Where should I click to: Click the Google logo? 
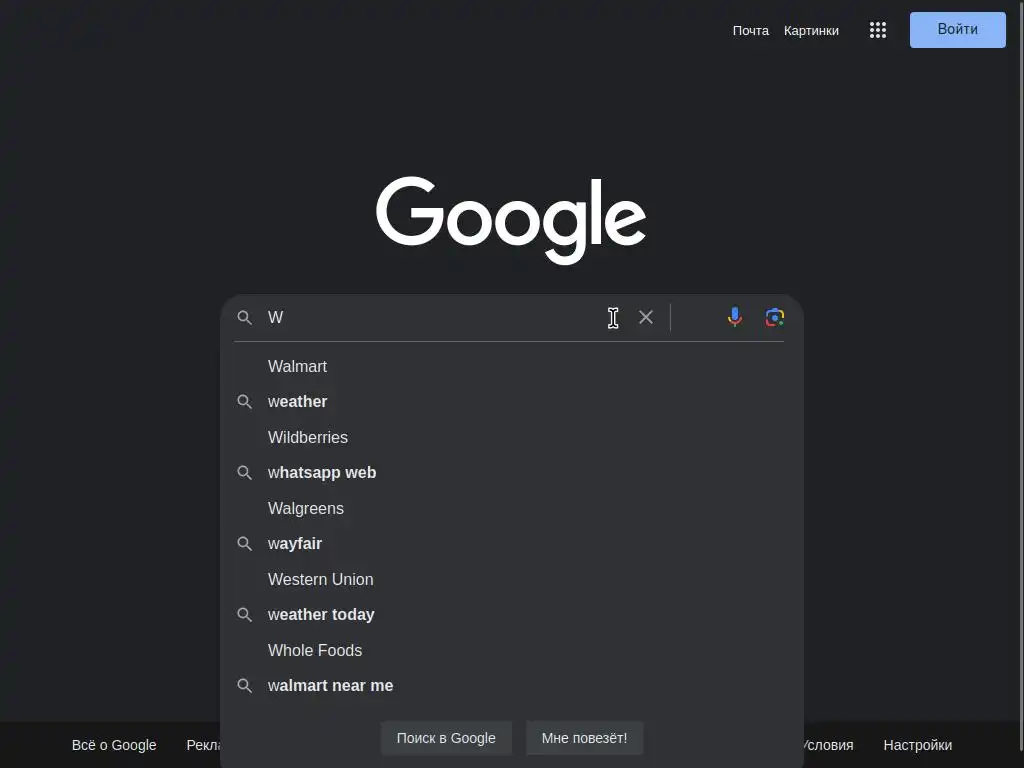pyautogui.click(x=511, y=220)
